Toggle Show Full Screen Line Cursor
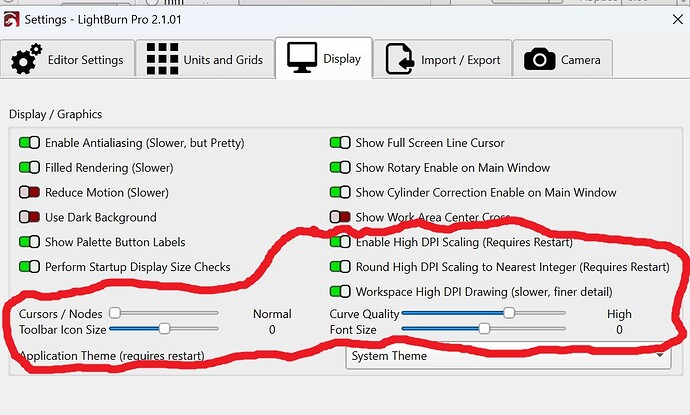Image resolution: width=690 pixels, height=415 pixels. 340,143
